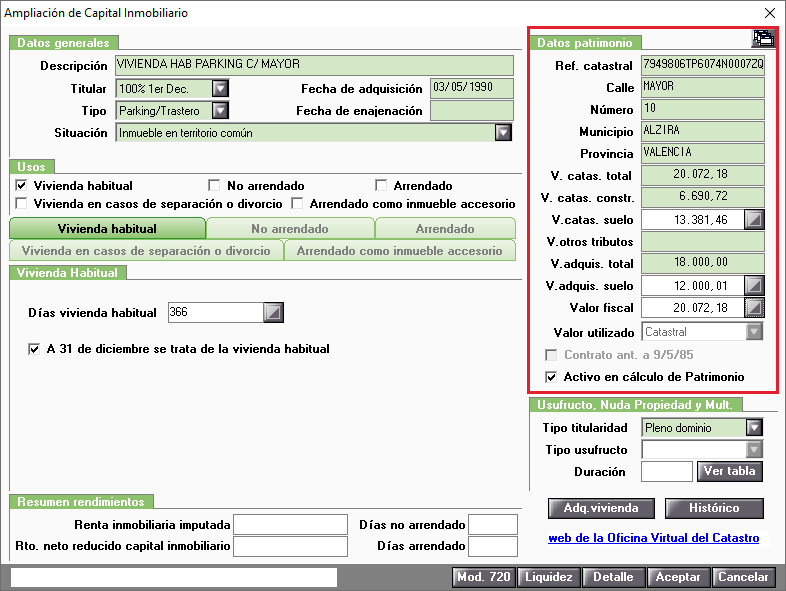Click the Histórico button
The image size is (786, 591).
click(714, 508)
